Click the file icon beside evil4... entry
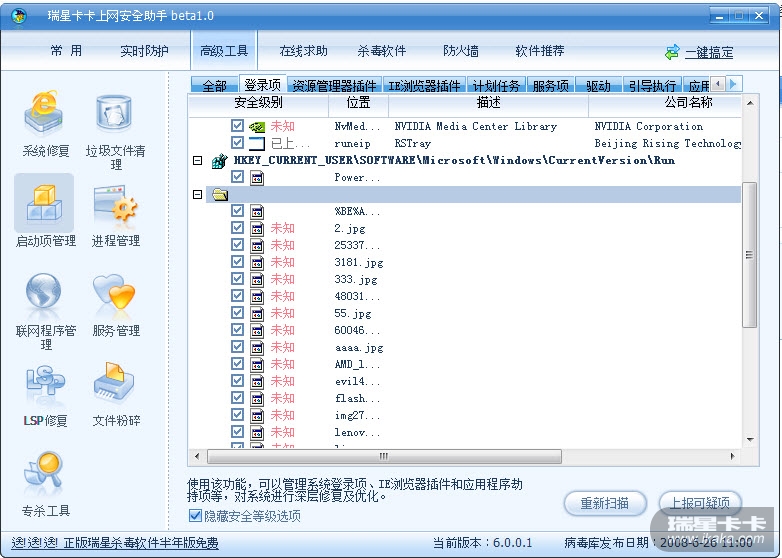 [257, 381]
